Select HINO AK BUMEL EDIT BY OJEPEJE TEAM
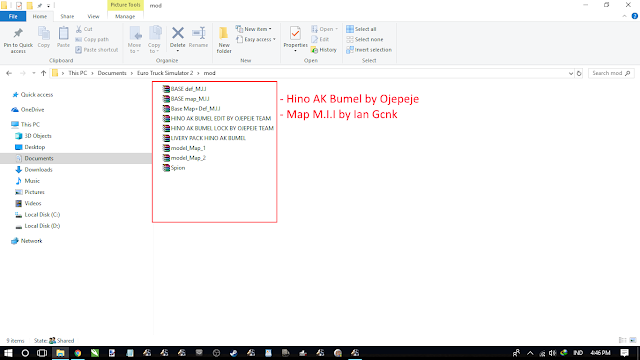Image resolution: width=640 pixels, height=360 pixels. (217, 118)
